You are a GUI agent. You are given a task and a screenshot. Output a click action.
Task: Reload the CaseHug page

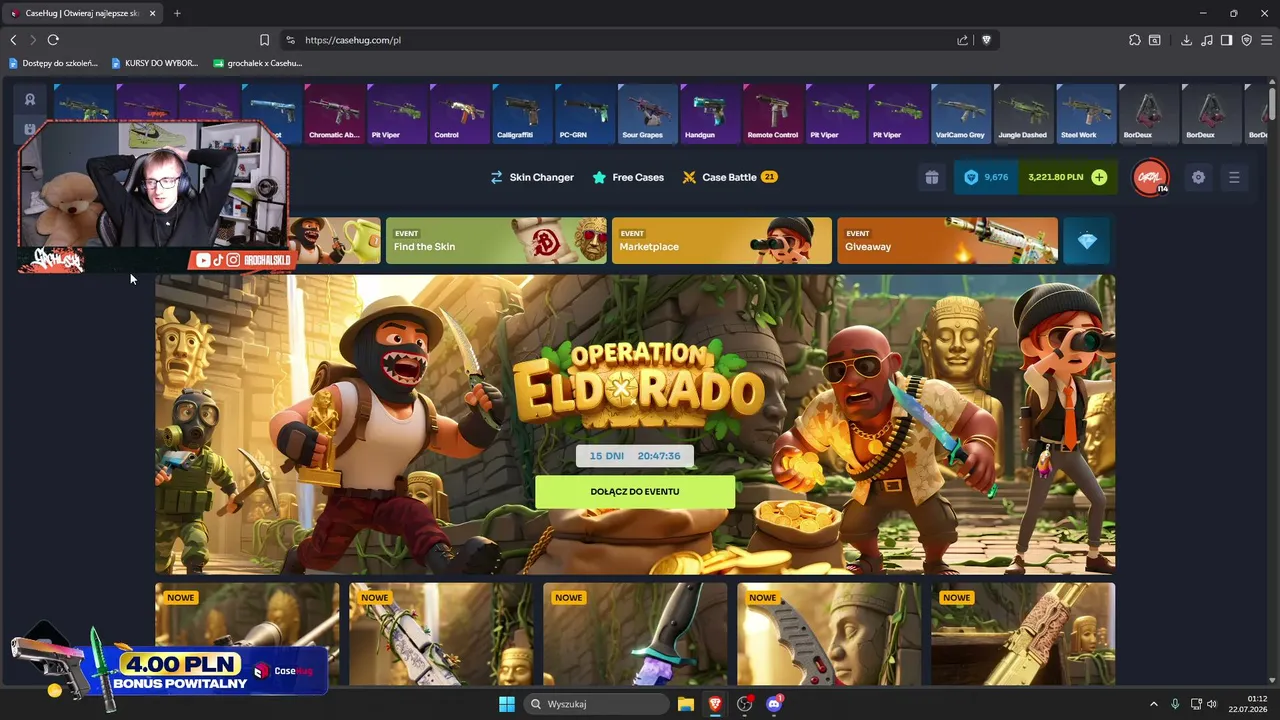(53, 40)
